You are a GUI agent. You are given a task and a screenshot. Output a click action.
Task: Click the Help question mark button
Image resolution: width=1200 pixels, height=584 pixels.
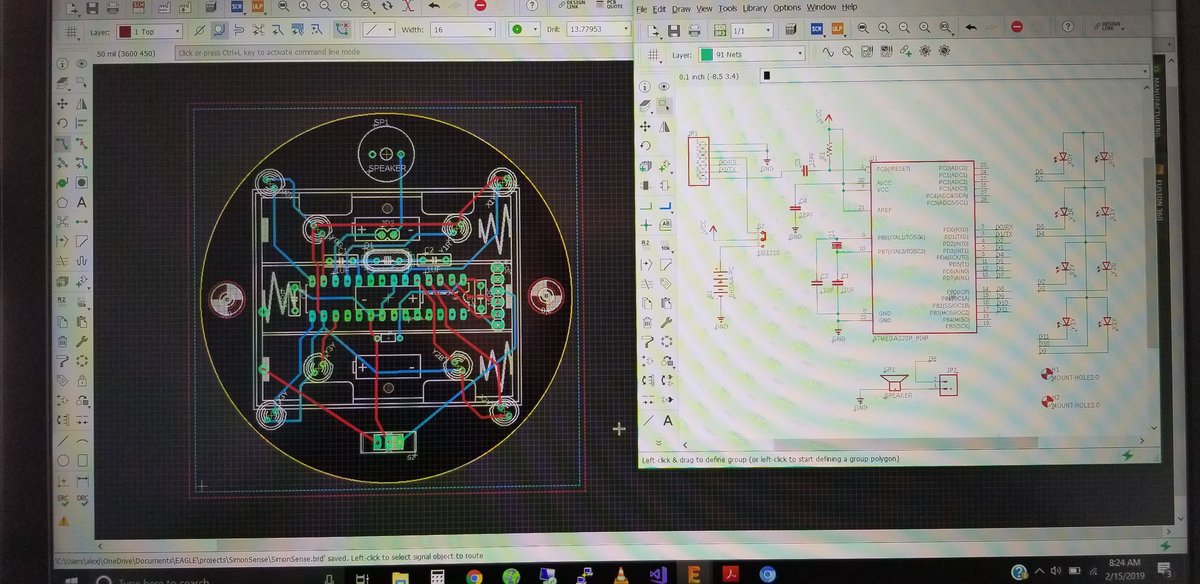click(x=1067, y=28)
